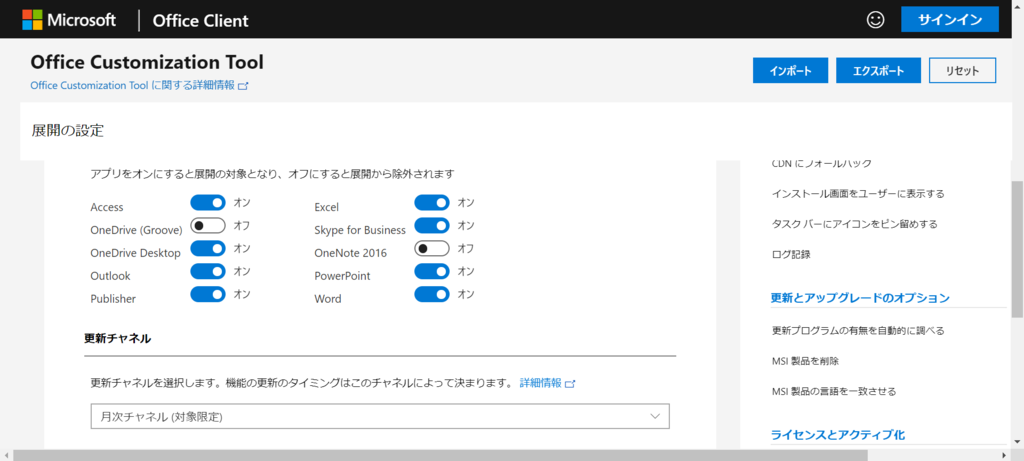This screenshot has height=461, width=1024.
Task: Enable the OneNote 2016 switch
Action: click(432, 249)
